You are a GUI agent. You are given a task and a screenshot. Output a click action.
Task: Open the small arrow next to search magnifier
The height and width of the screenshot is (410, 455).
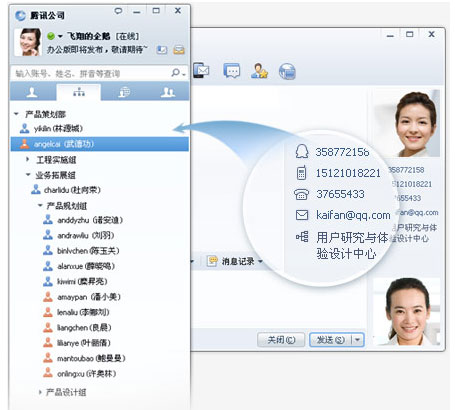click(x=184, y=74)
